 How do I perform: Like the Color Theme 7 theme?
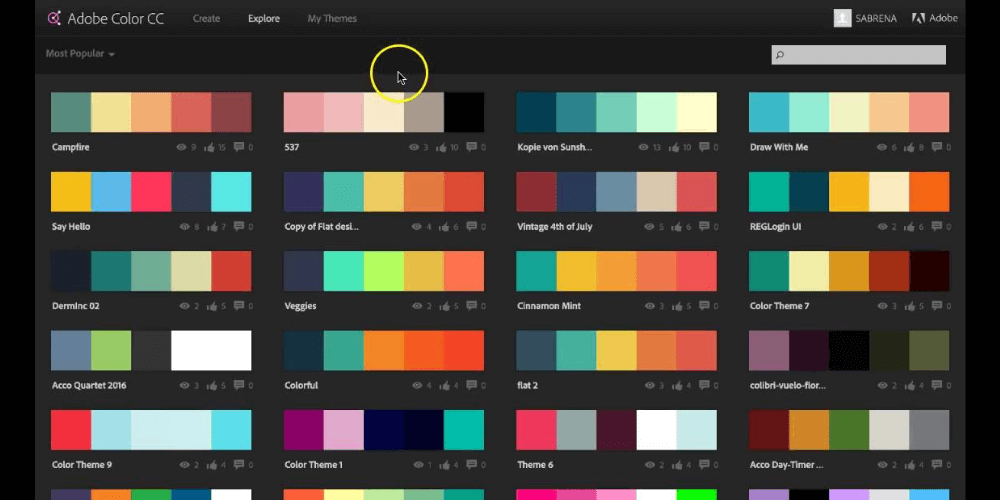[x=911, y=306]
